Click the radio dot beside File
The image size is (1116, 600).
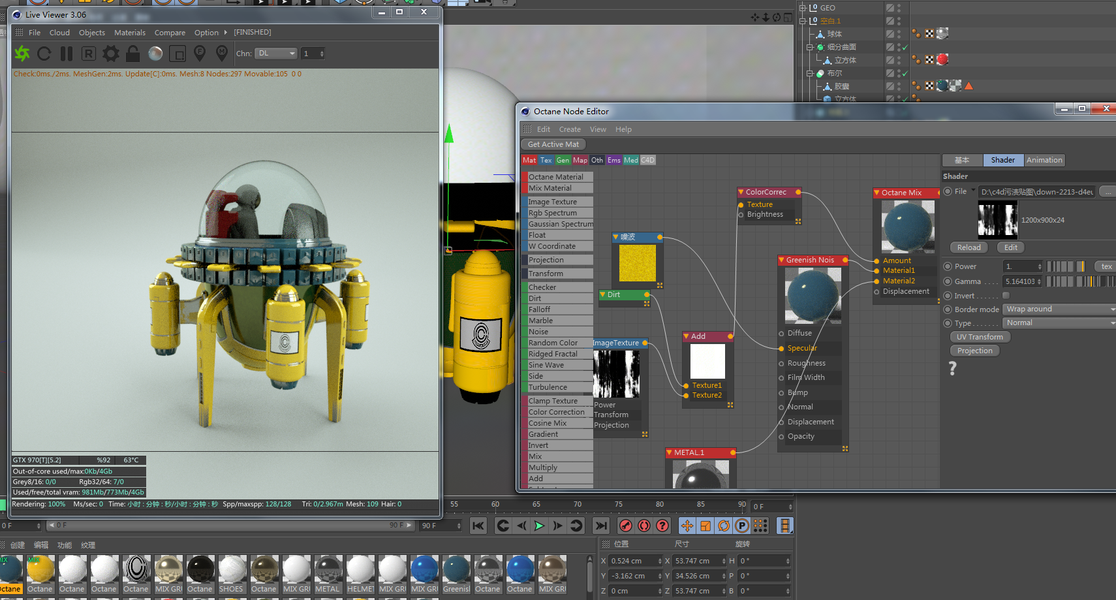click(947, 191)
